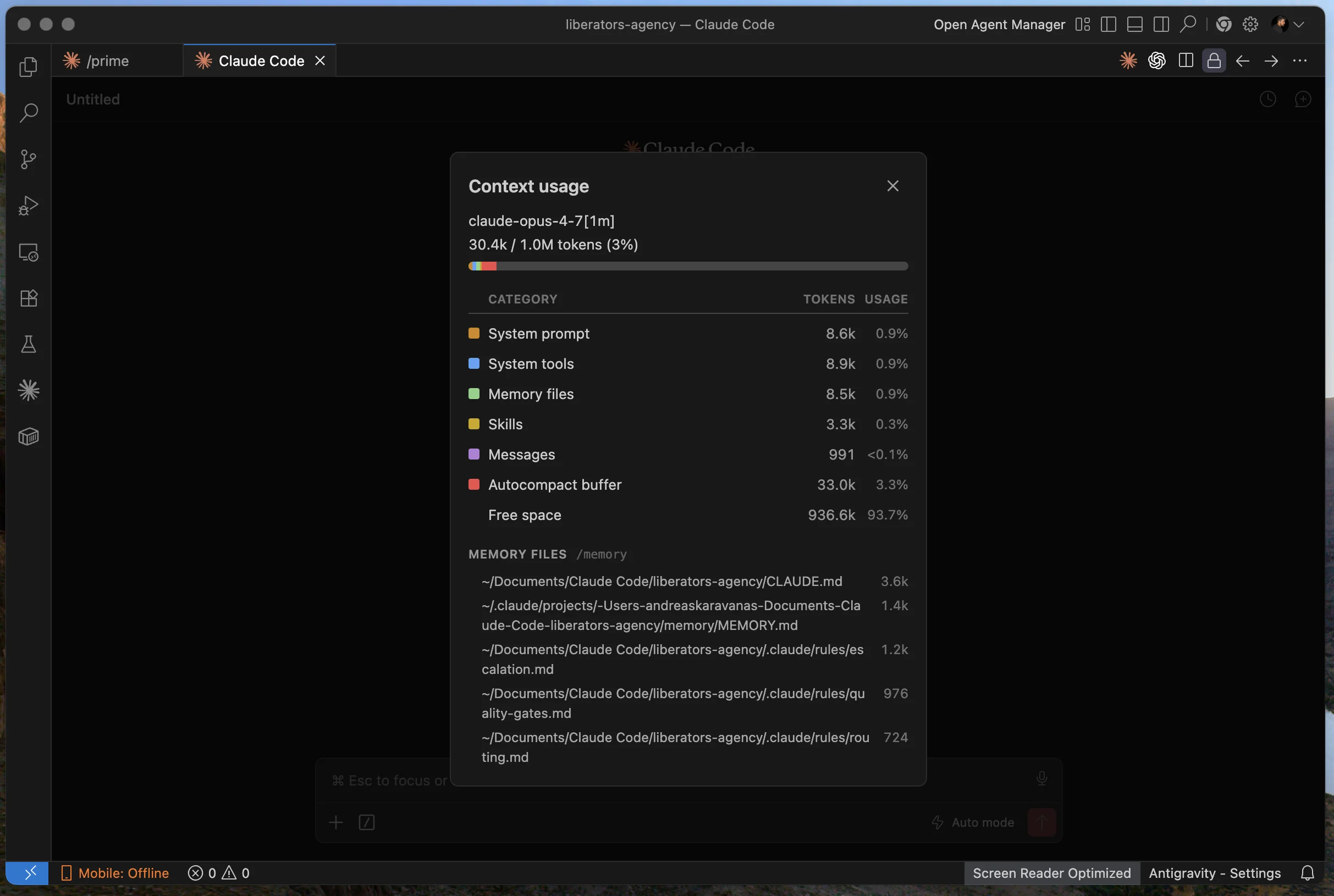Open the profile avatar dropdown
Screen dimensions: 1334x896
point(1287,25)
